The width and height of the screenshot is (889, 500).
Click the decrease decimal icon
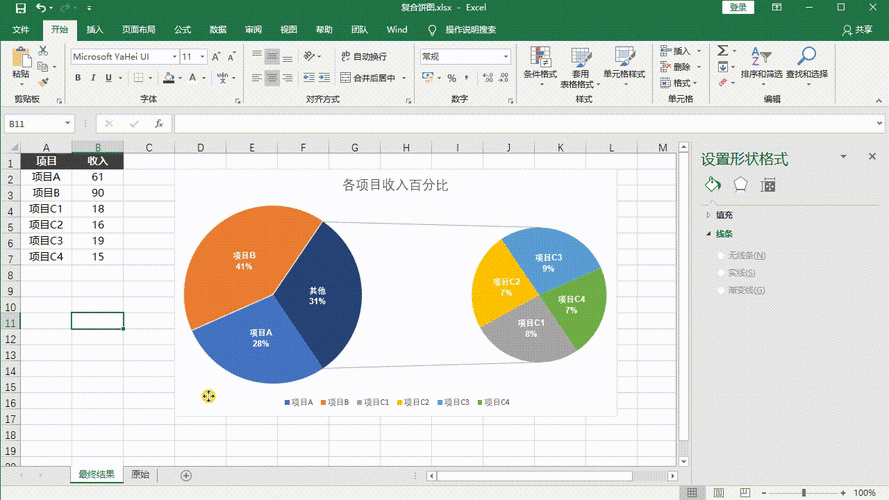point(503,78)
